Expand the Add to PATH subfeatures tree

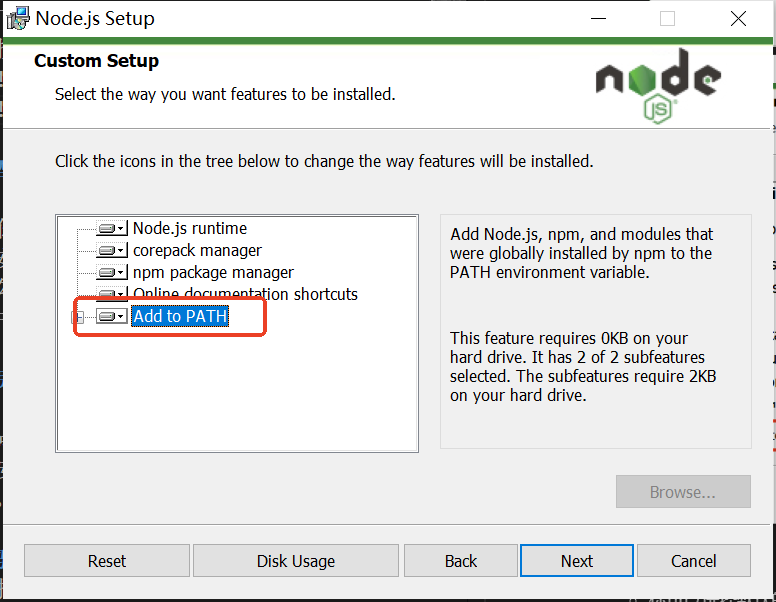77,316
